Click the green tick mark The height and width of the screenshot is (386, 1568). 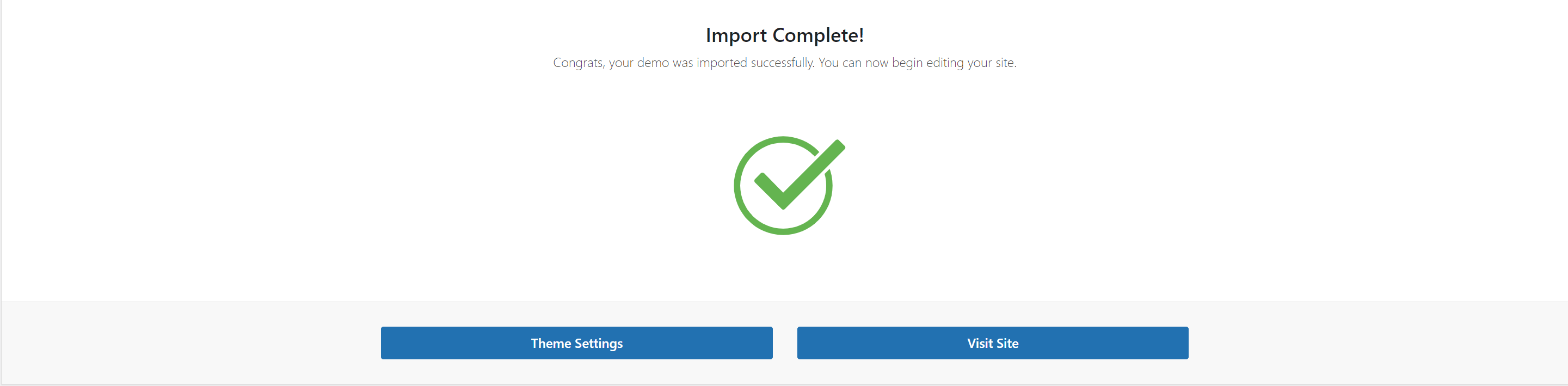[x=788, y=182]
